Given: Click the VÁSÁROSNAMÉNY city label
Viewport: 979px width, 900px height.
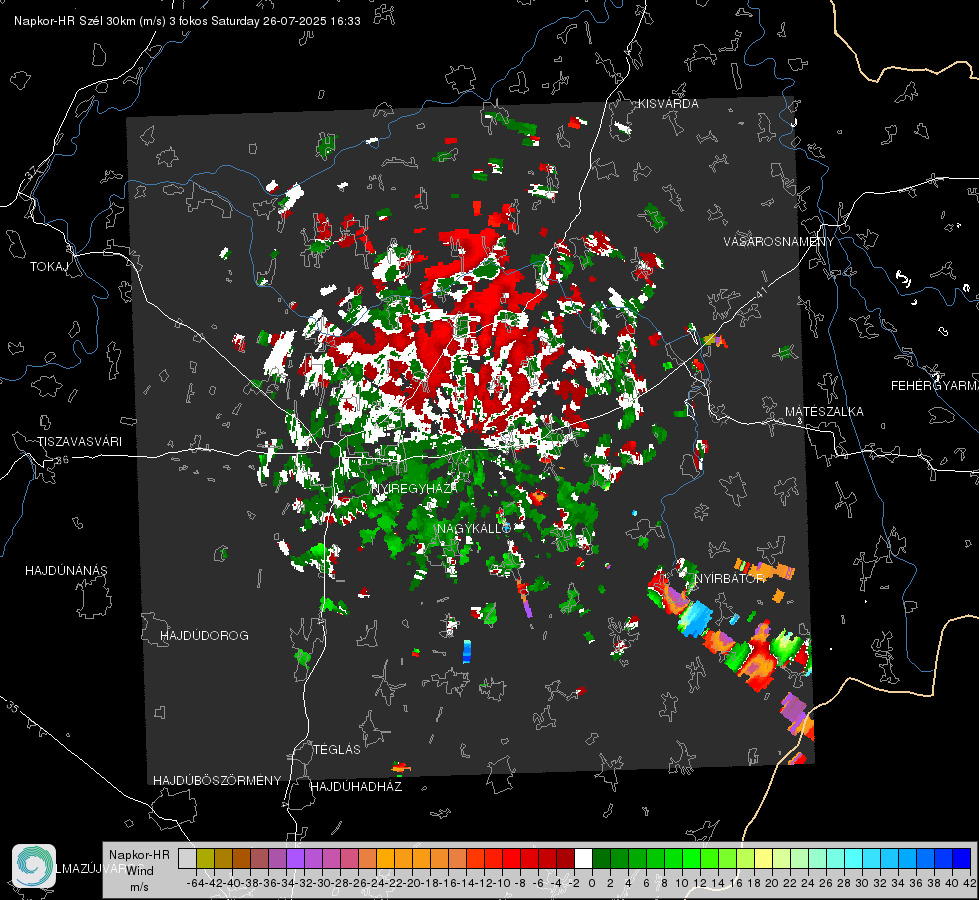Looking at the screenshot, I should 779,242.
